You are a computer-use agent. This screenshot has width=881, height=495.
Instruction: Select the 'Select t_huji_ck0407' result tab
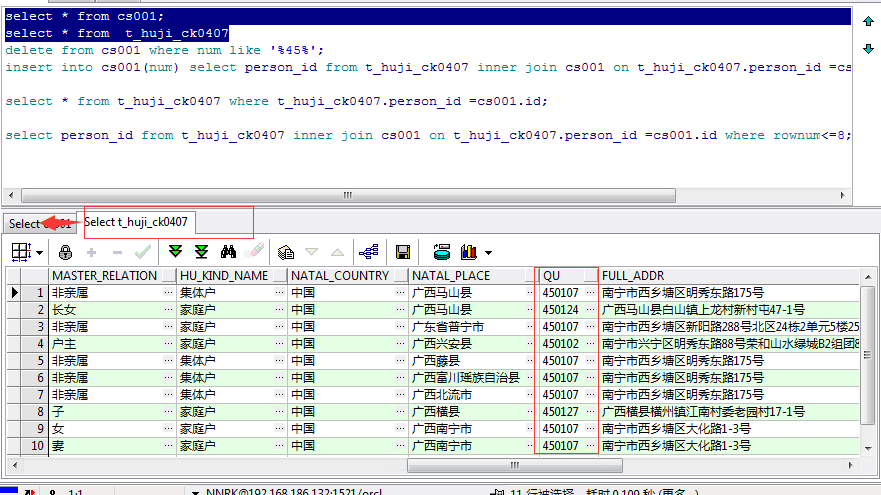point(136,222)
